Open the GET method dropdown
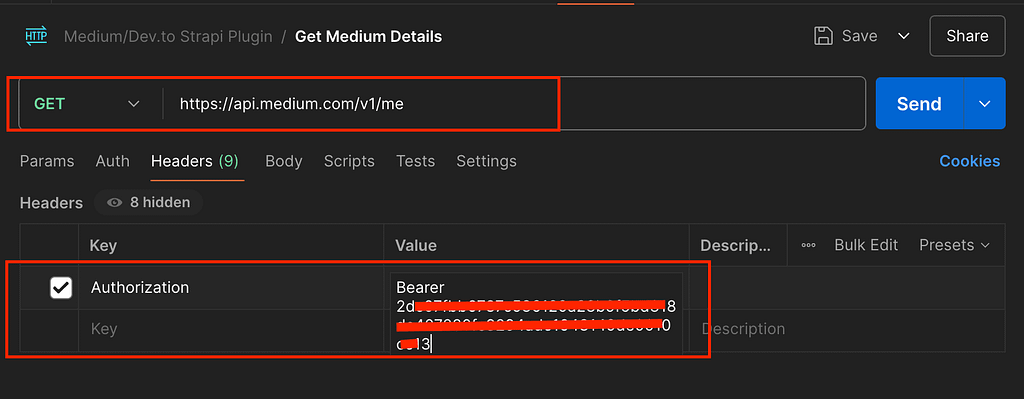Viewport: 1024px width, 399px height. [88, 104]
